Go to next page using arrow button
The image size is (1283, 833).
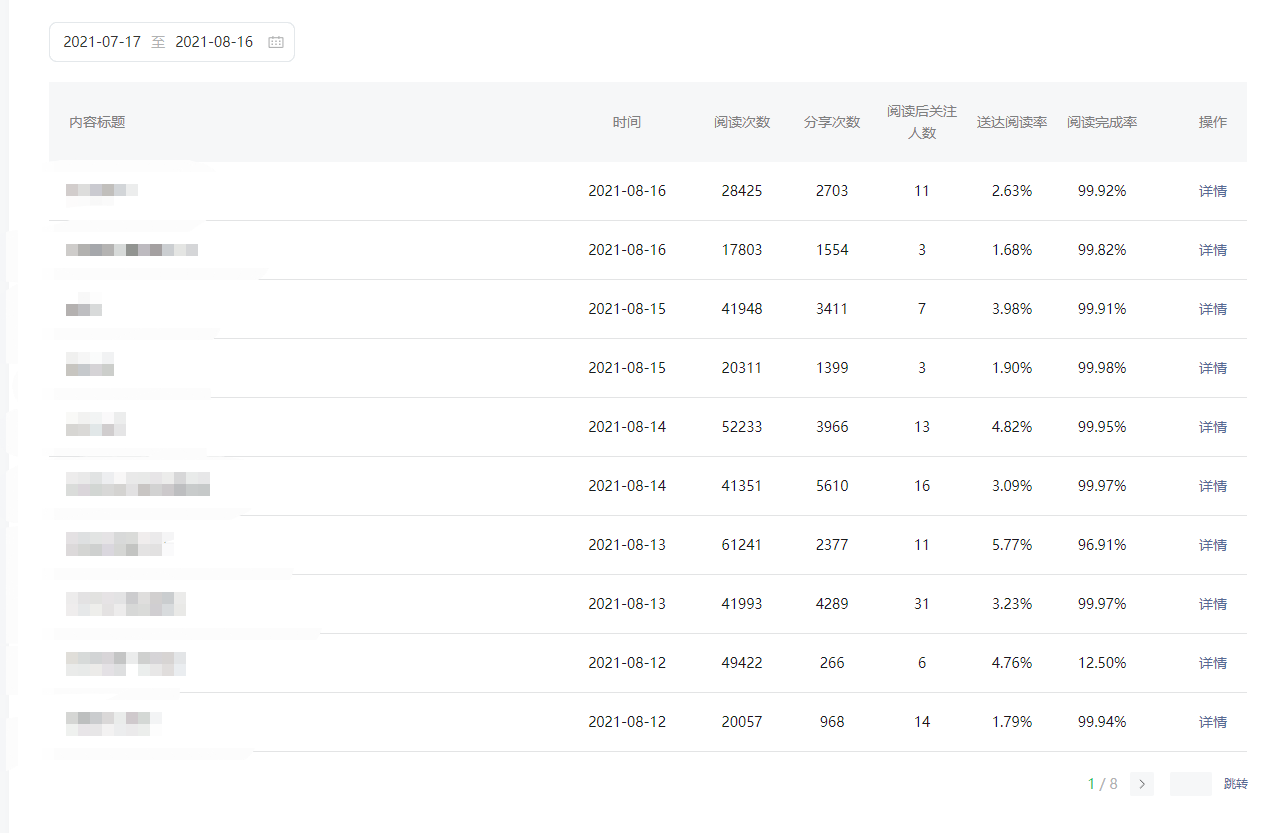1141,784
